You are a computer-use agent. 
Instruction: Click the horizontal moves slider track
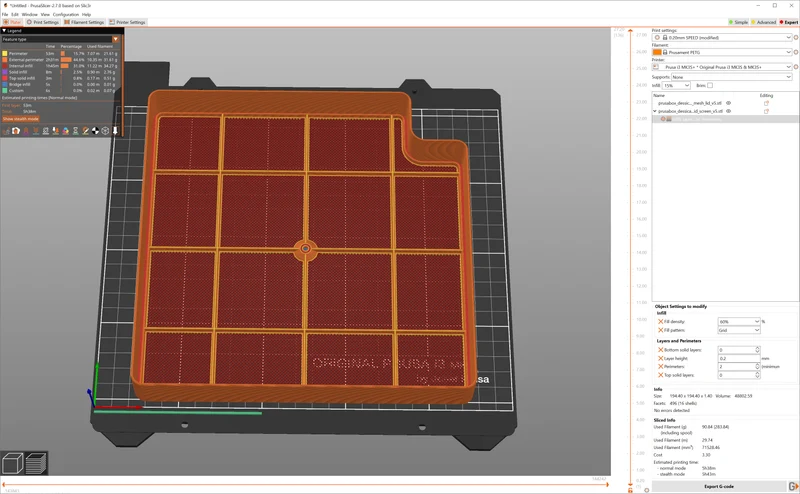click(305, 485)
